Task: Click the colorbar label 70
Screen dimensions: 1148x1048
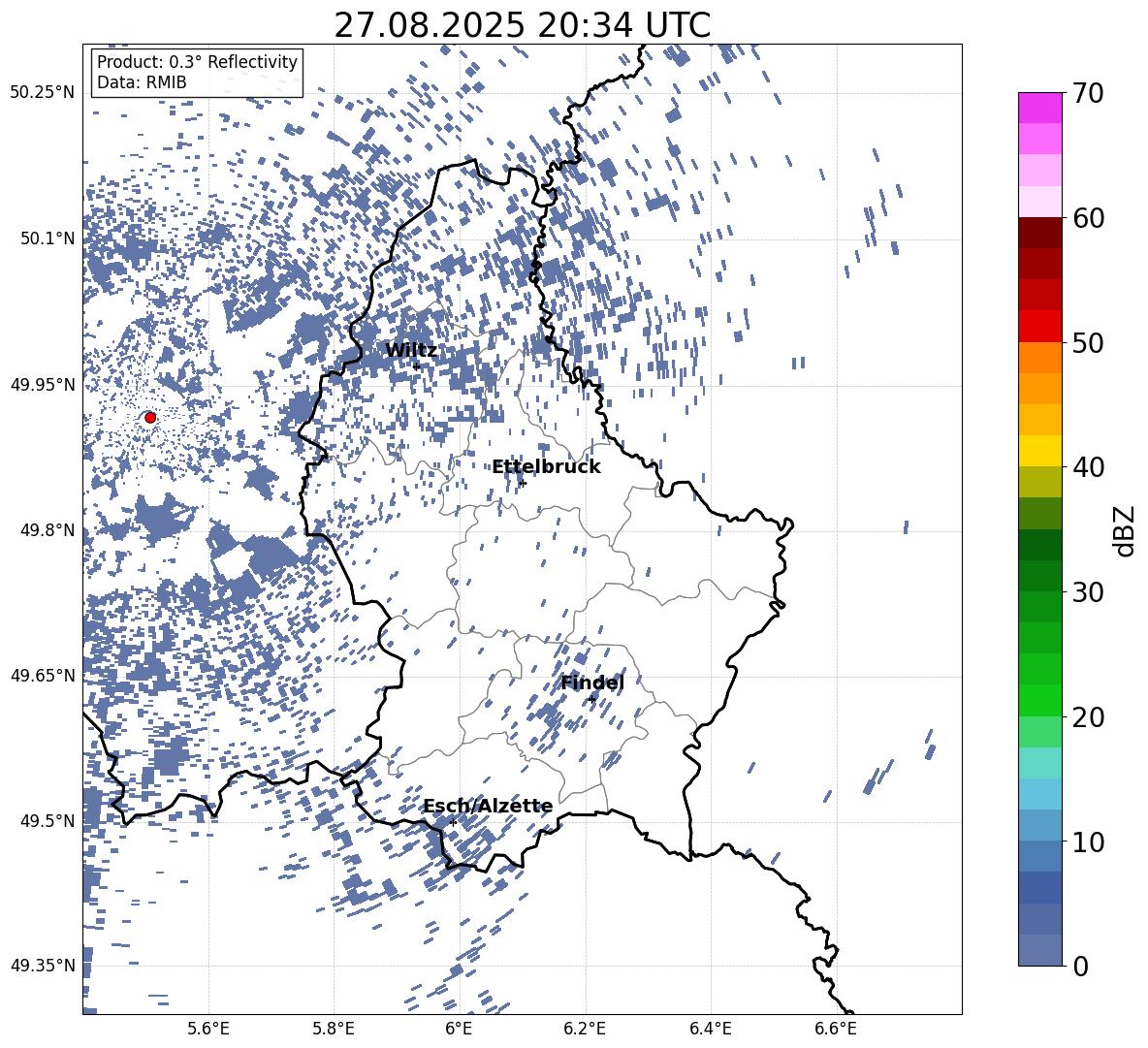Action: click(1088, 93)
